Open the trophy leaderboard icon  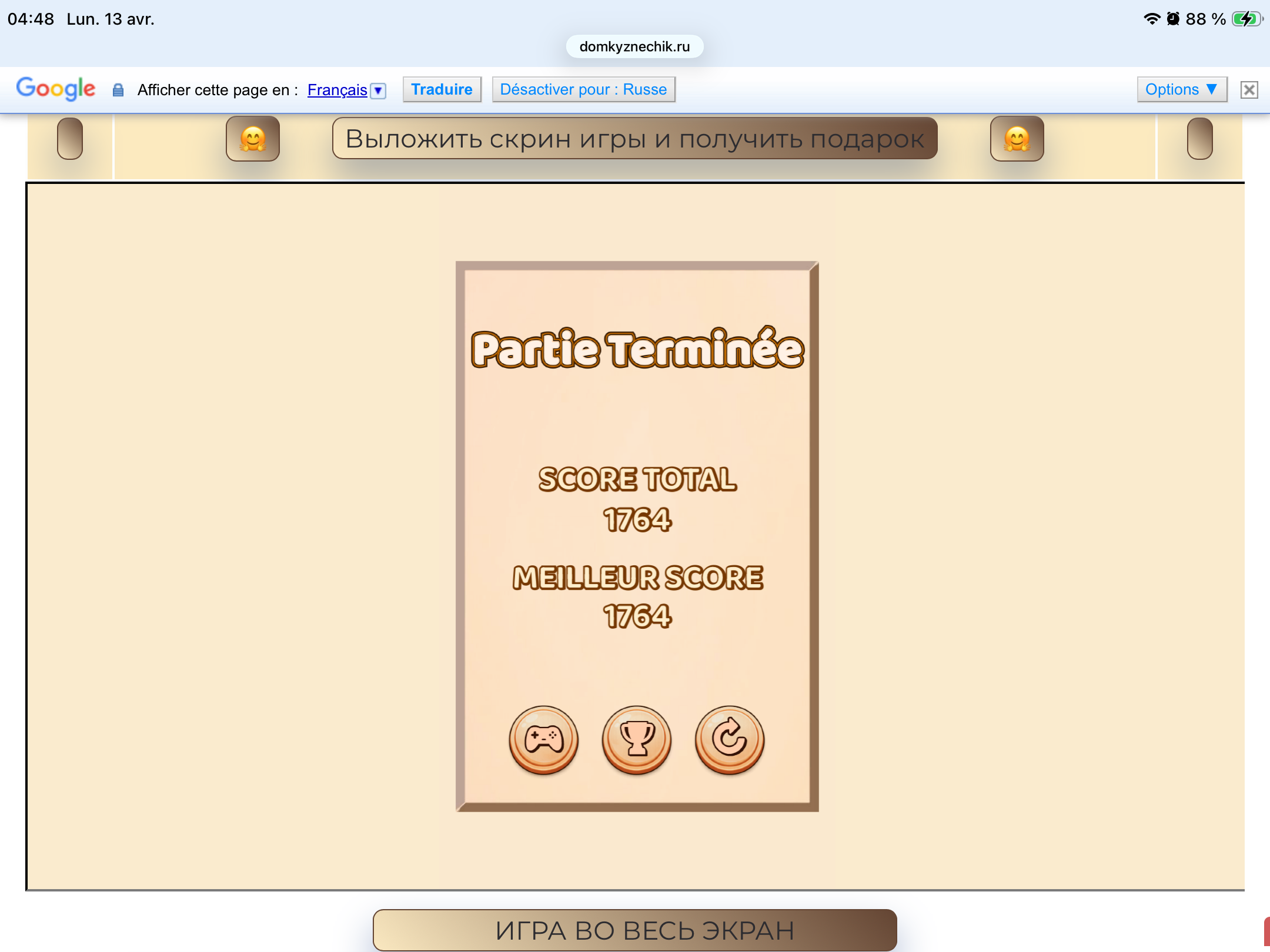click(x=637, y=739)
